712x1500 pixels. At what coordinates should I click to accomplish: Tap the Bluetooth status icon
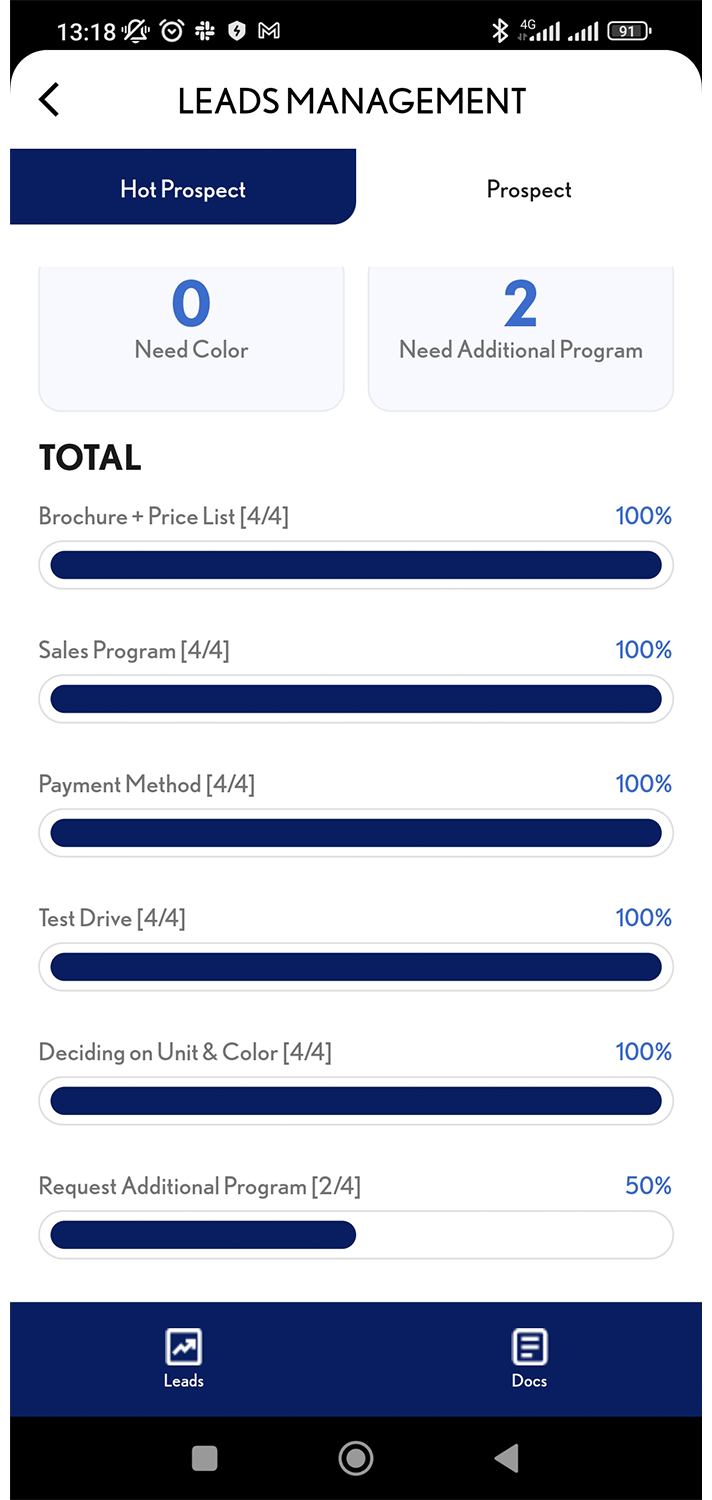[500, 31]
